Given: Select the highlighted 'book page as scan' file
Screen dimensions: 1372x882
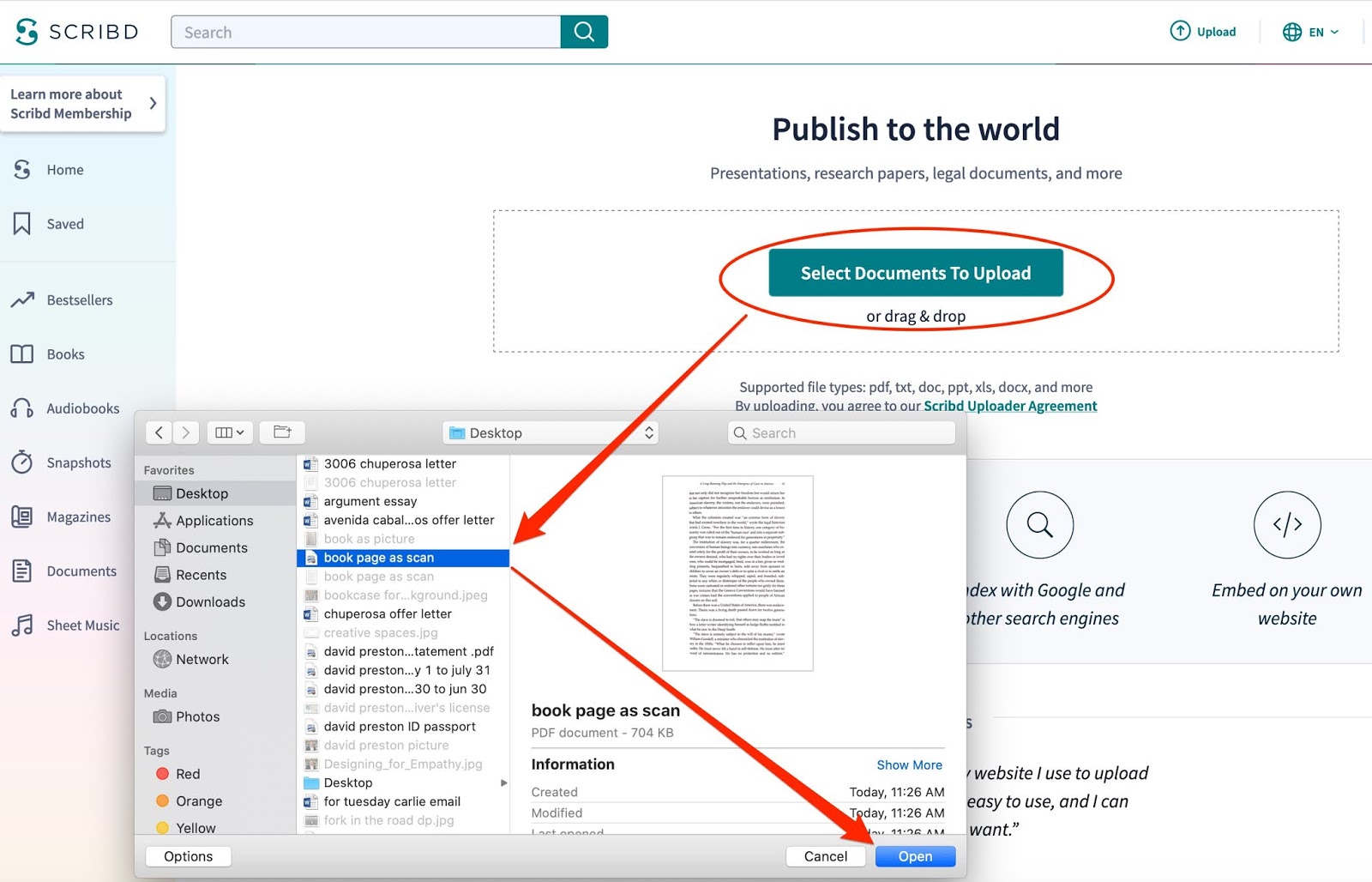Looking at the screenshot, I should point(403,558).
